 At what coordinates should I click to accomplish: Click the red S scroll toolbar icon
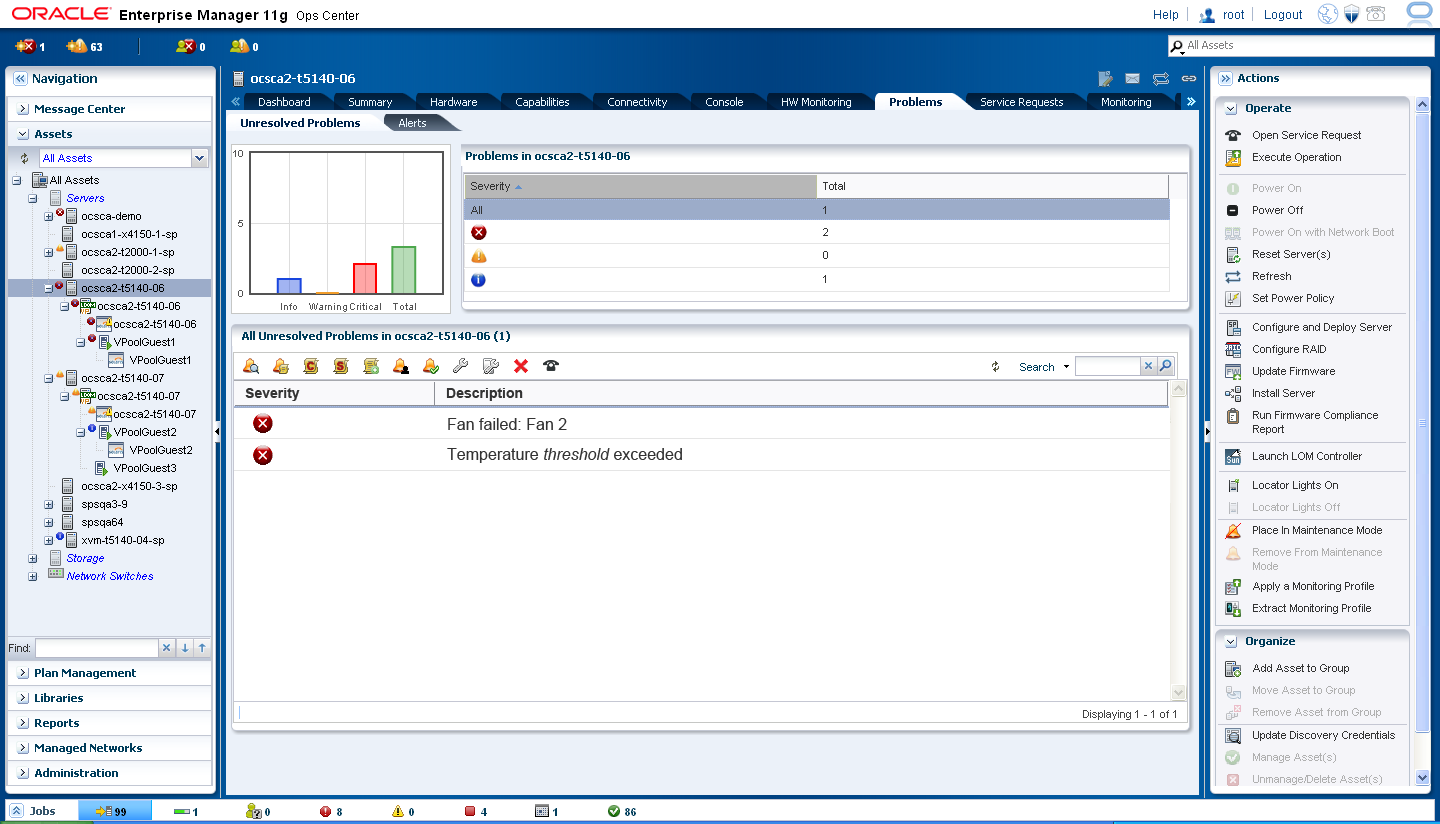pyautogui.click(x=341, y=366)
